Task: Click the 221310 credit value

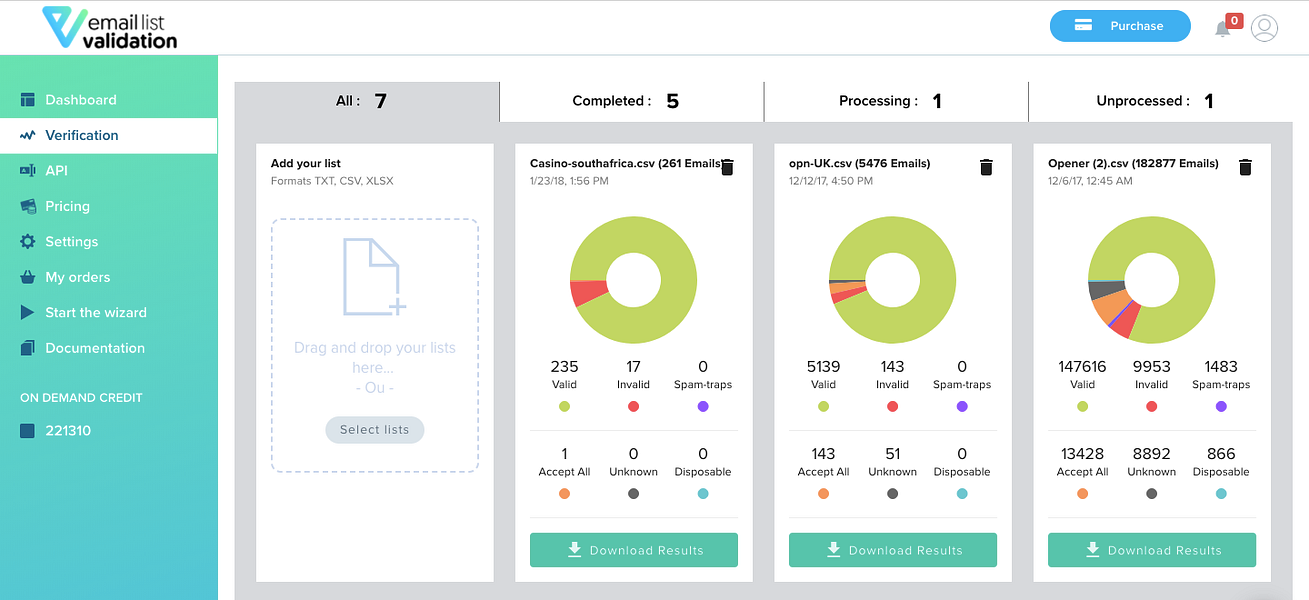Action: point(68,431)
